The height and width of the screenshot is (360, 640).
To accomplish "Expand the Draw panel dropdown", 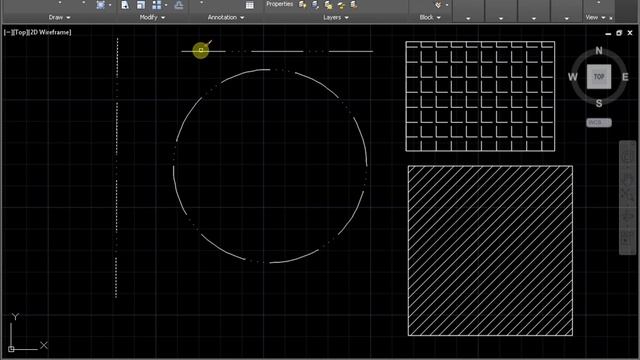I will pos(59,18).
